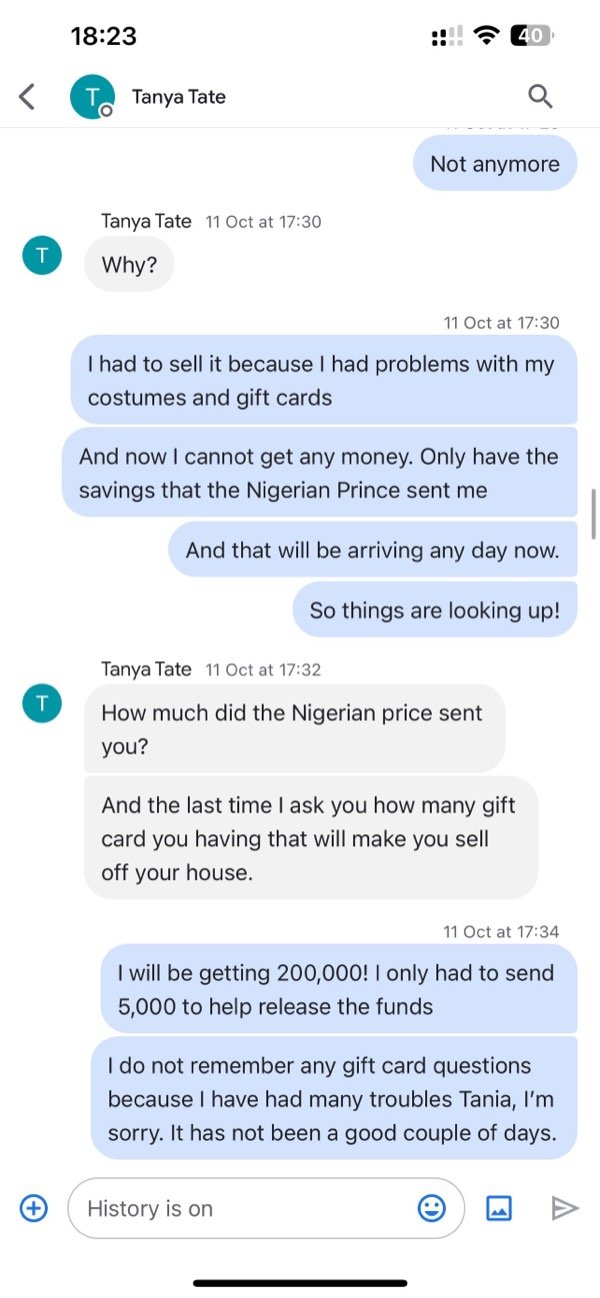Tap the plus icon to add attachments

point(33,1208)
